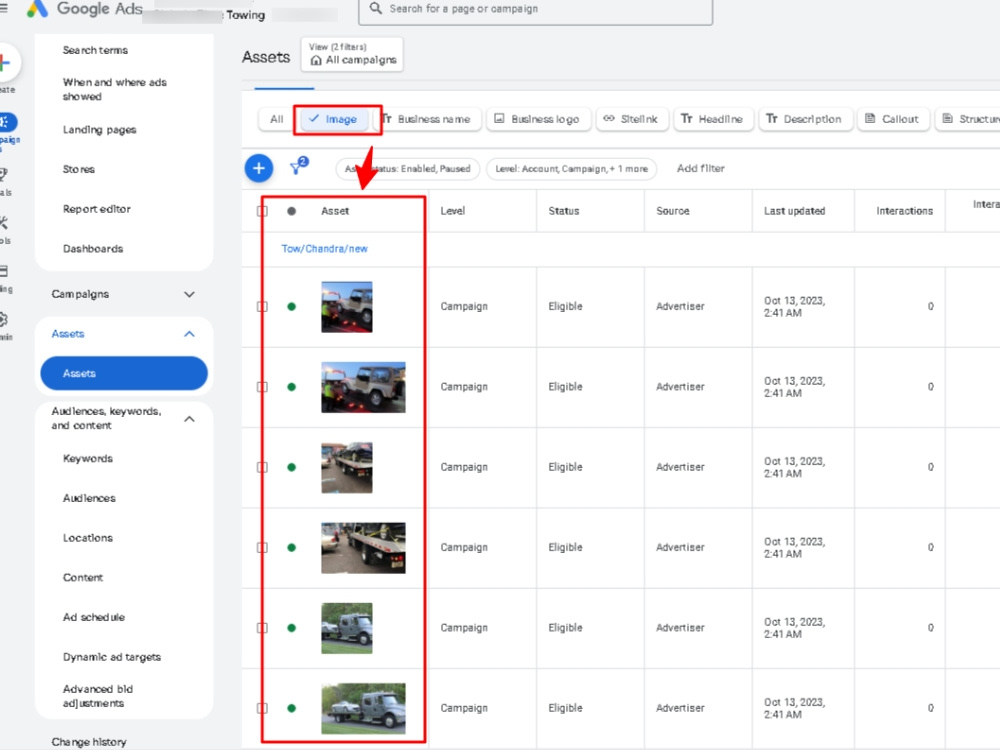Image resolution: width=1000 pixels, height=750 pixels.
Task: Tick the checkbox for the square gray tow truck row
Action: [262, 628]
